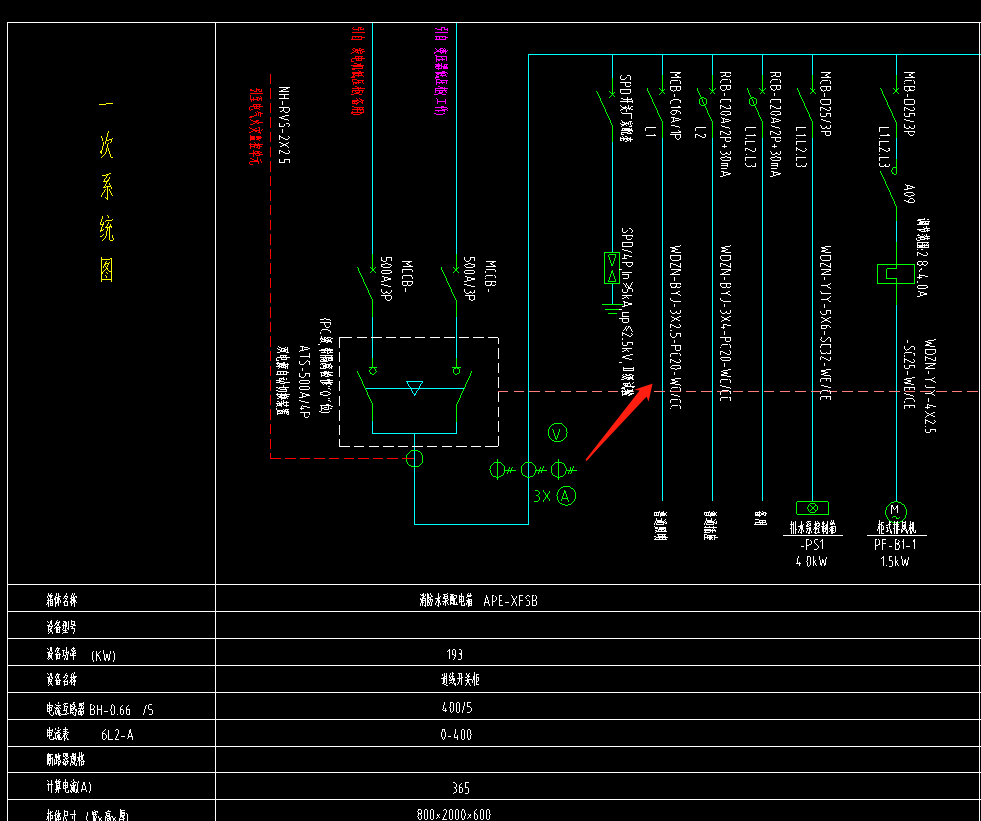Select the PF-B1-1 fan label

(x=895, y=545)
